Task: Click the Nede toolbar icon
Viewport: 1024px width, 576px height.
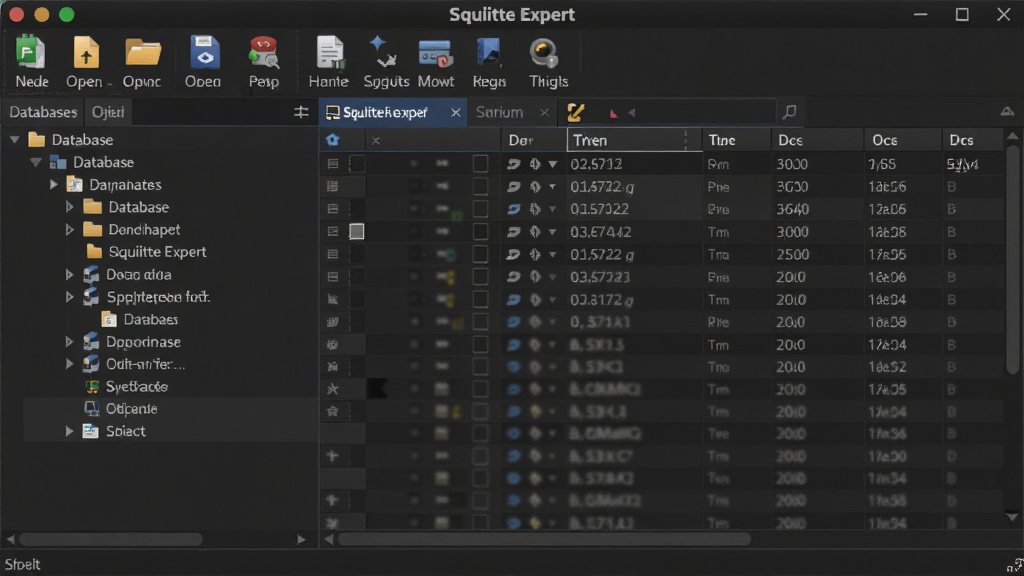Action: pyautogui.click(x=31, y=53)
